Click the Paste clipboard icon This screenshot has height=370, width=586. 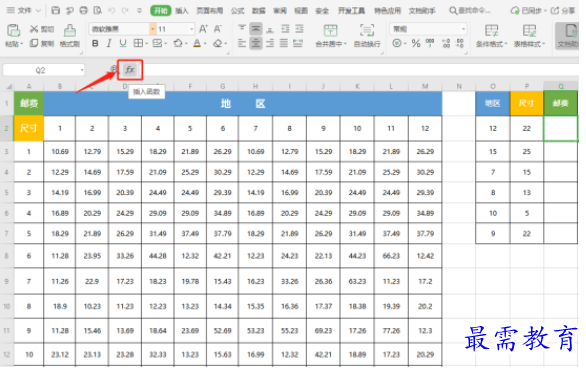14,30
